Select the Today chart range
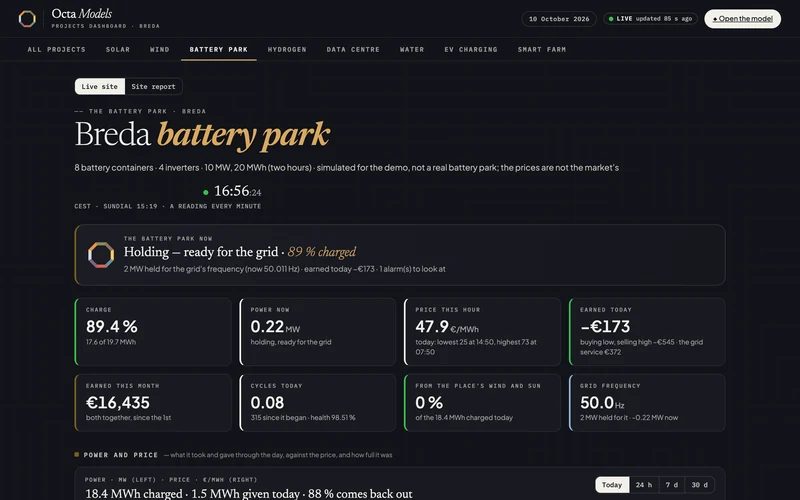 612,485
